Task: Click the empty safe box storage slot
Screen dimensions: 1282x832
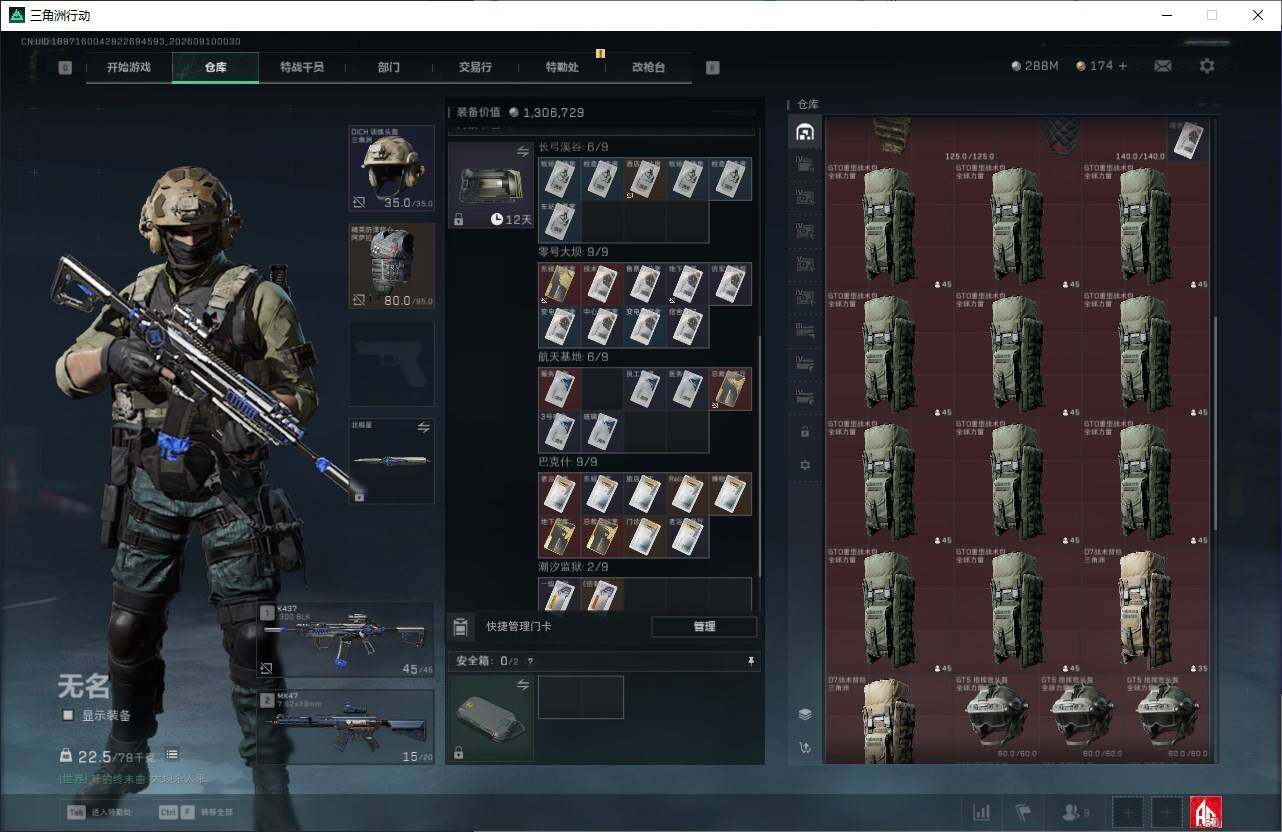Action: tap(581, 697)
